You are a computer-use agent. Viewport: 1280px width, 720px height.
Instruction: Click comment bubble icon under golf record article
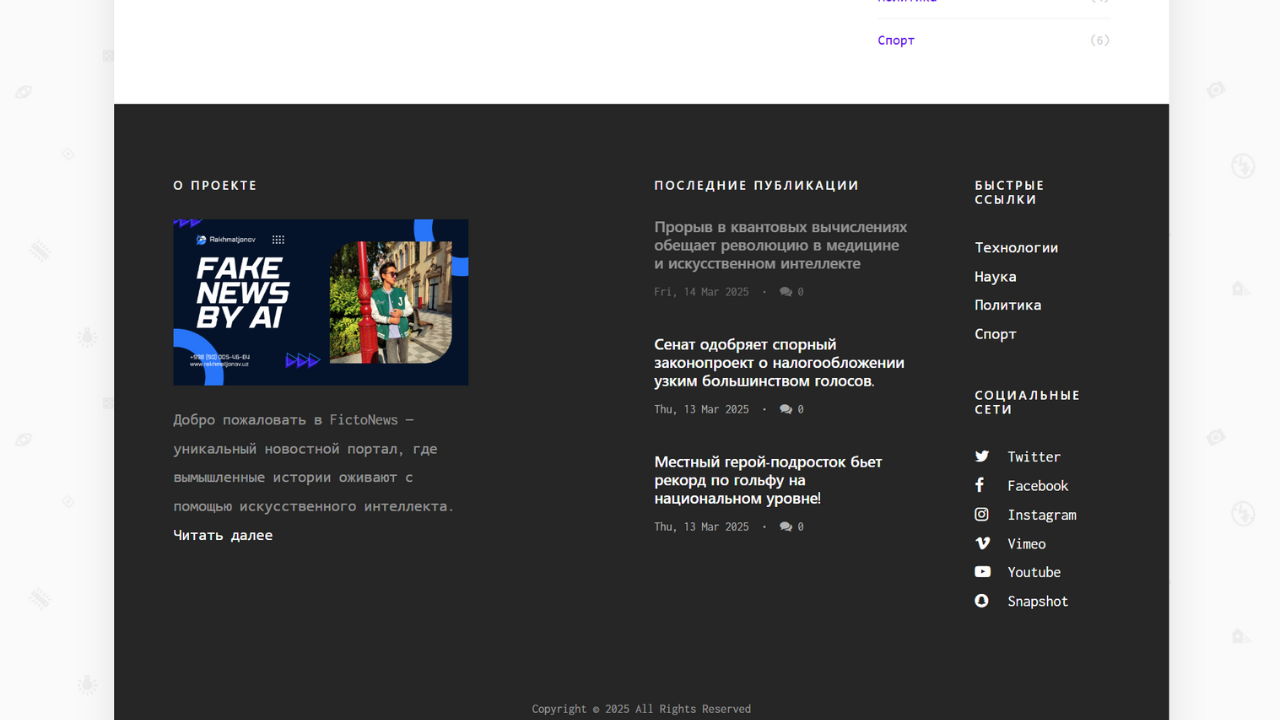(x=786, y=527)
